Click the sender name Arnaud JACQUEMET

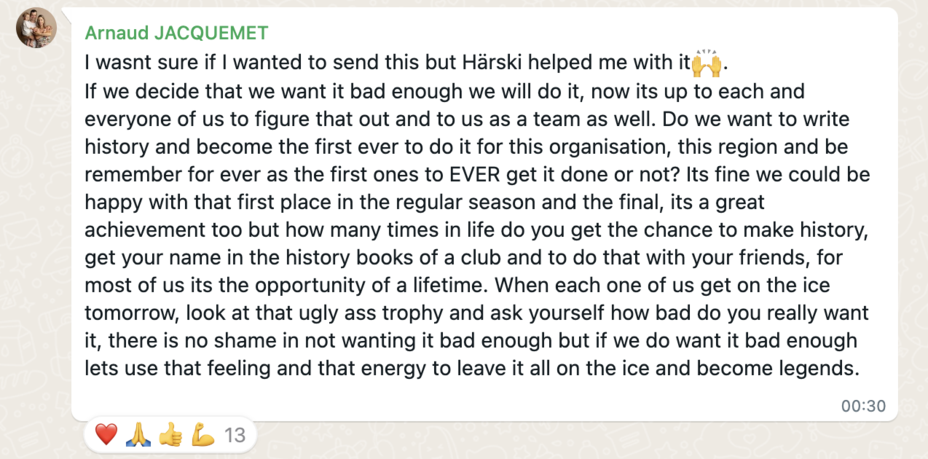pyautogui.click(x=176, y=33)
